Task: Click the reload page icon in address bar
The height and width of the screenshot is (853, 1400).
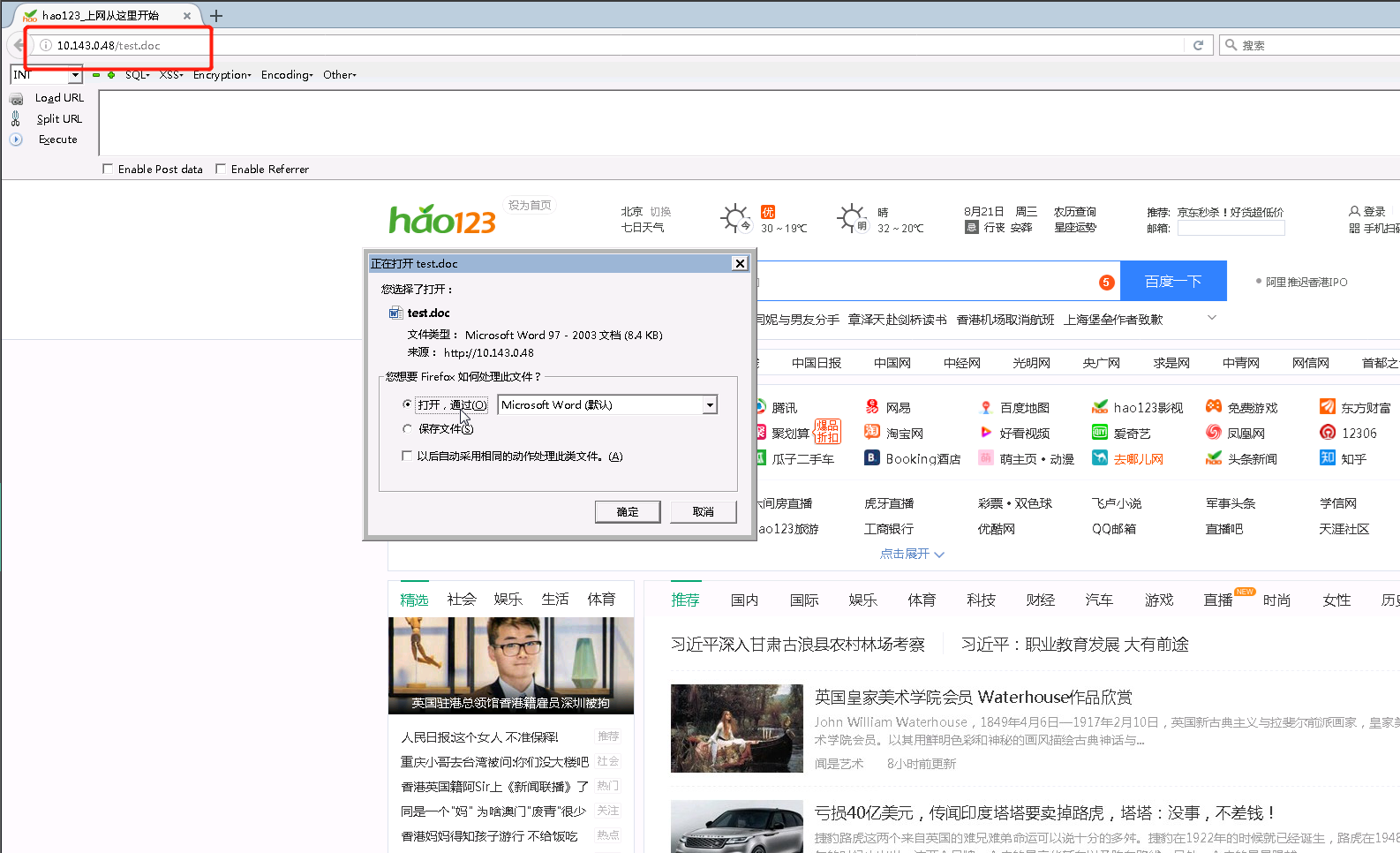Action: click(1198, 45)
